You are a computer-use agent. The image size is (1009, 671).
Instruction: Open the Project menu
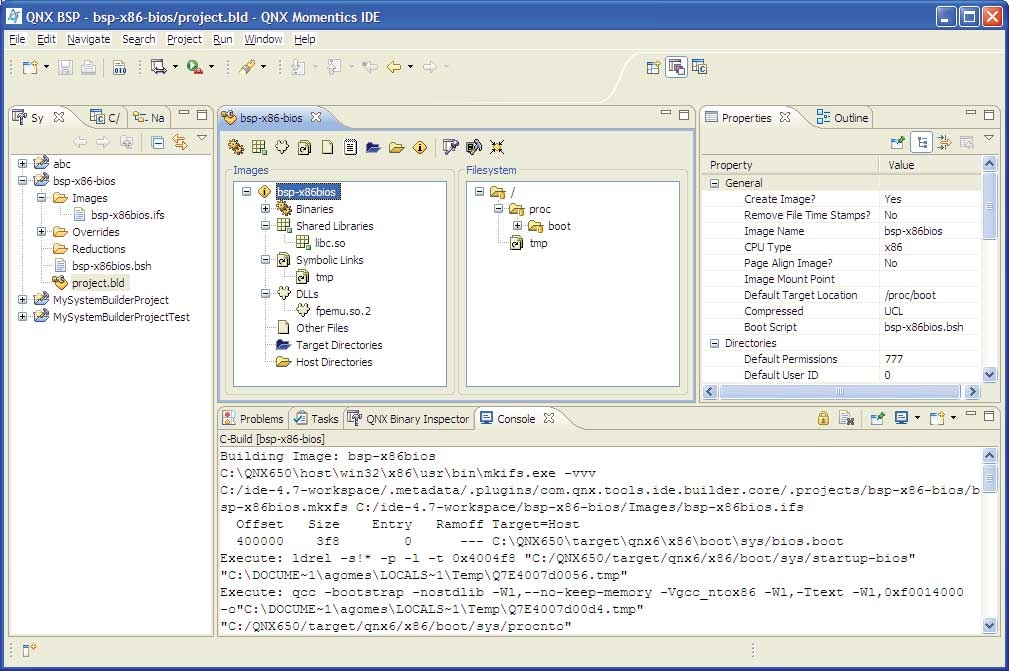184,39
